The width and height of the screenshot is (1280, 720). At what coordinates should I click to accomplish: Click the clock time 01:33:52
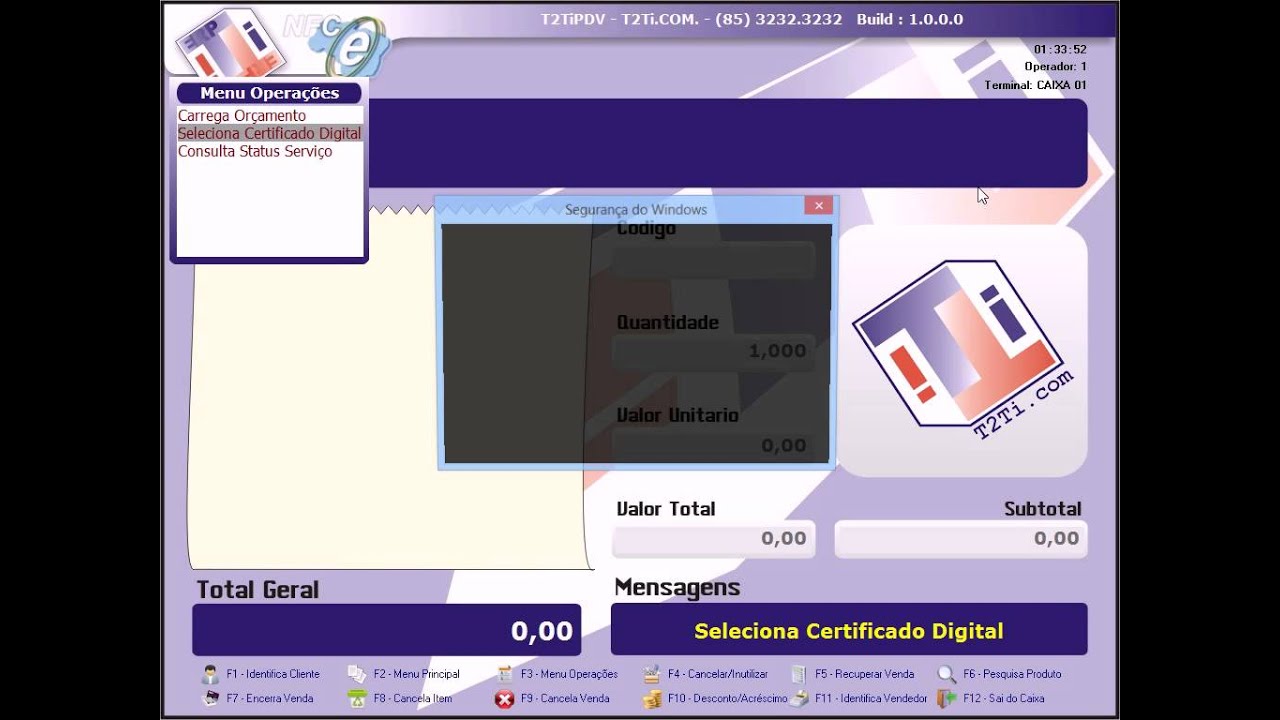(x=1060, y=49)
